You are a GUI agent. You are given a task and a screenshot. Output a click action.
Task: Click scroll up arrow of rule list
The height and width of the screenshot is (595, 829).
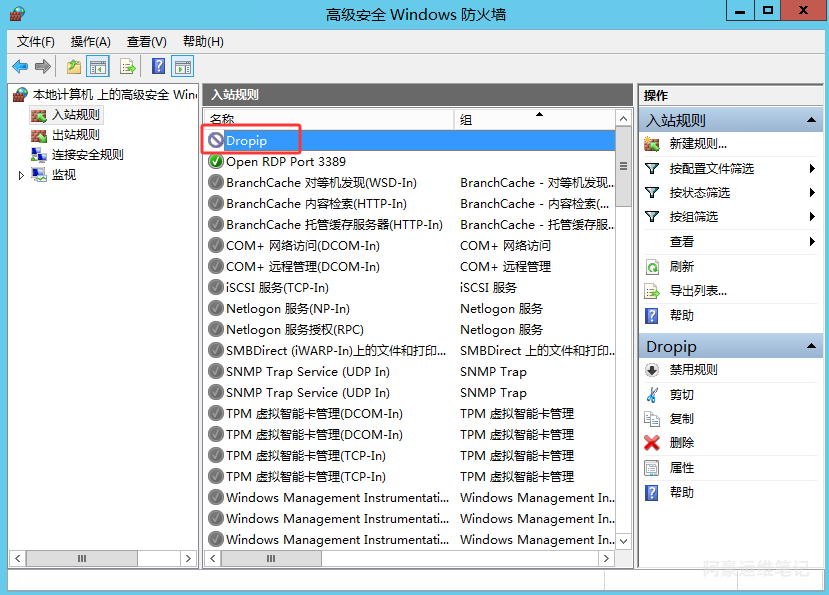coord(623,118)
